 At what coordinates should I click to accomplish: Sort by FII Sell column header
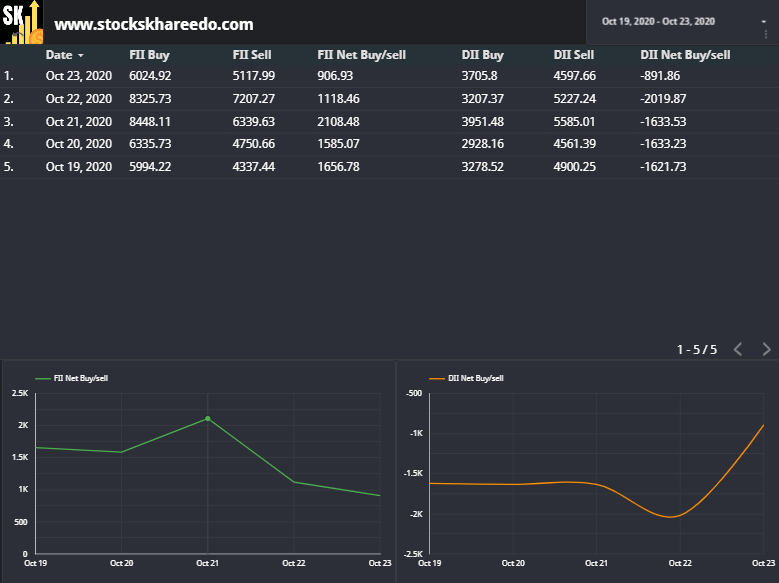click(x=252, y=55)
